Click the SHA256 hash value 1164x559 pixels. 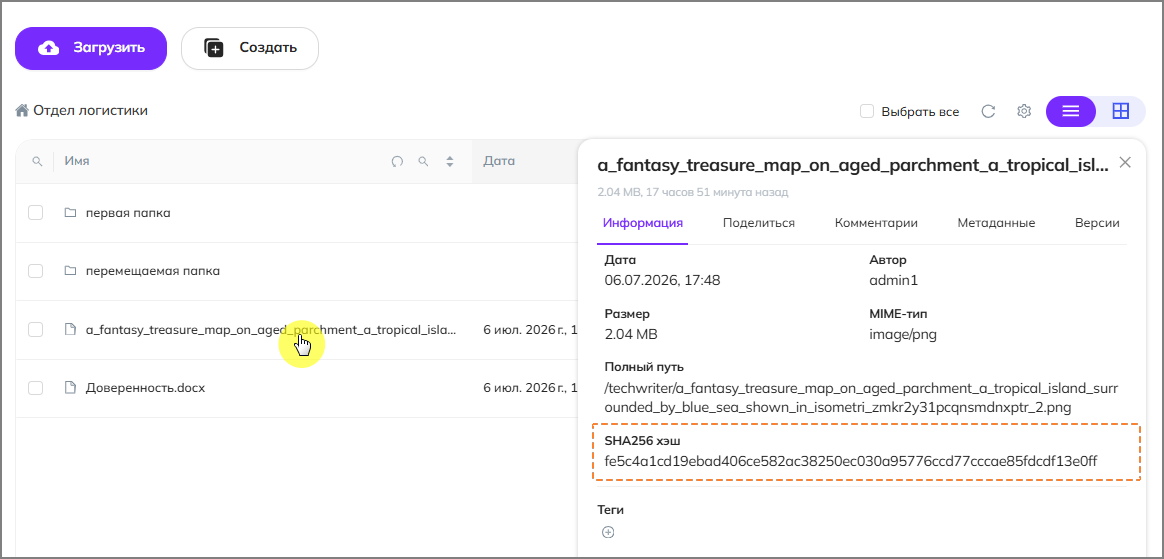click(x=851, y=462)
